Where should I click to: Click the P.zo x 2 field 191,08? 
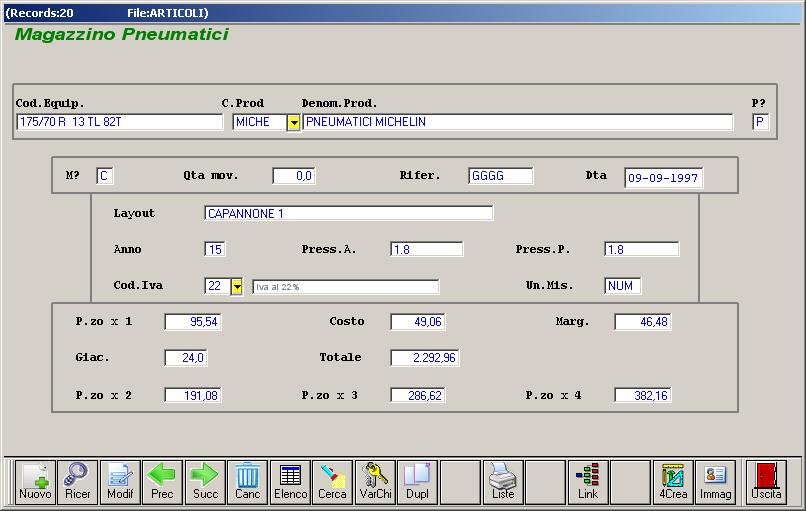(x=193, y=395)
